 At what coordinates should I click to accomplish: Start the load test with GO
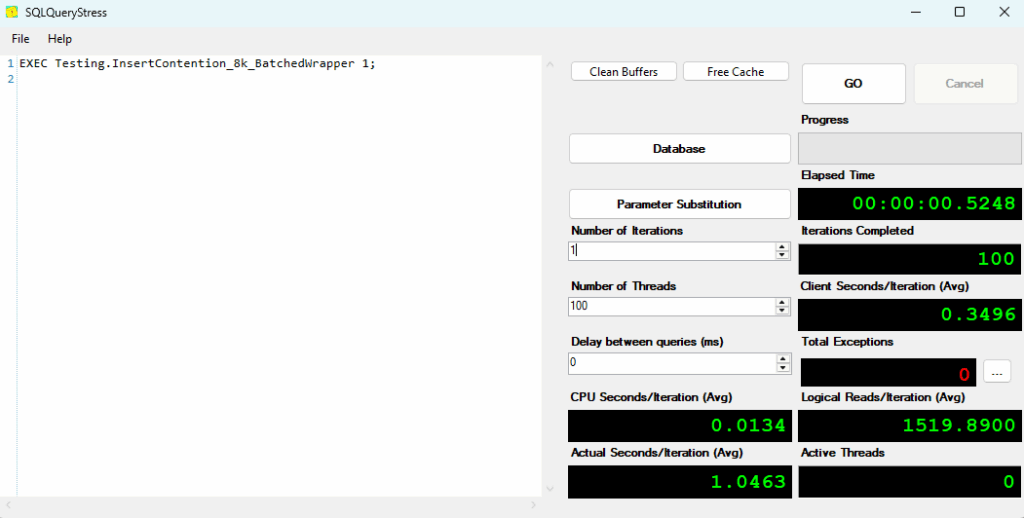click(853, 84)
